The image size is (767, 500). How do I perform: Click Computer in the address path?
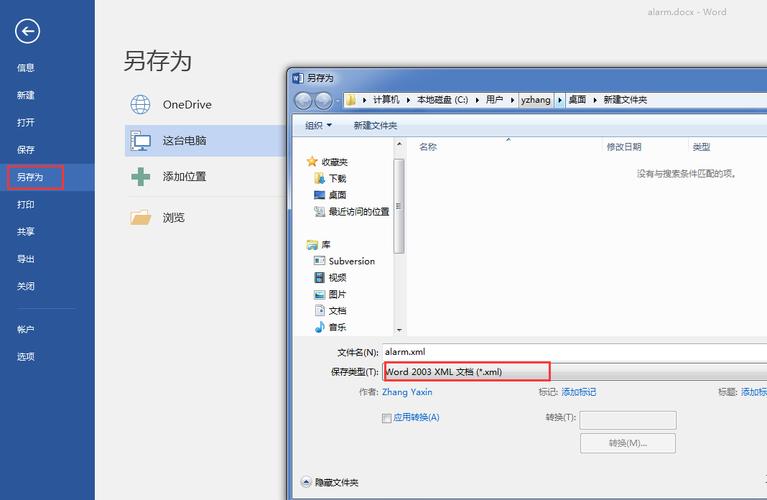coord(386,100)
